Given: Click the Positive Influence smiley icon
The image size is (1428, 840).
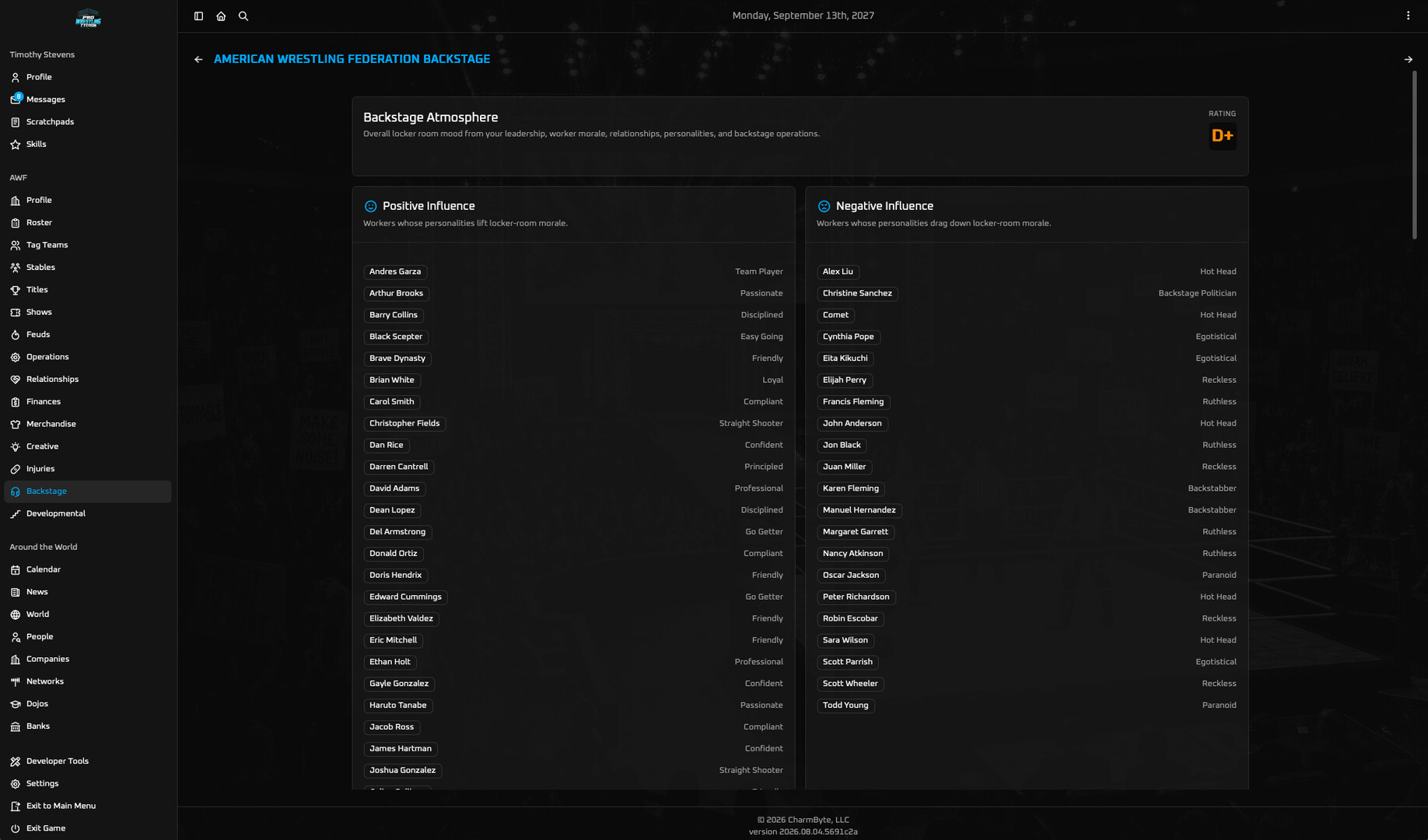Looking at the screenshot, I should click(x=371, y=207).
